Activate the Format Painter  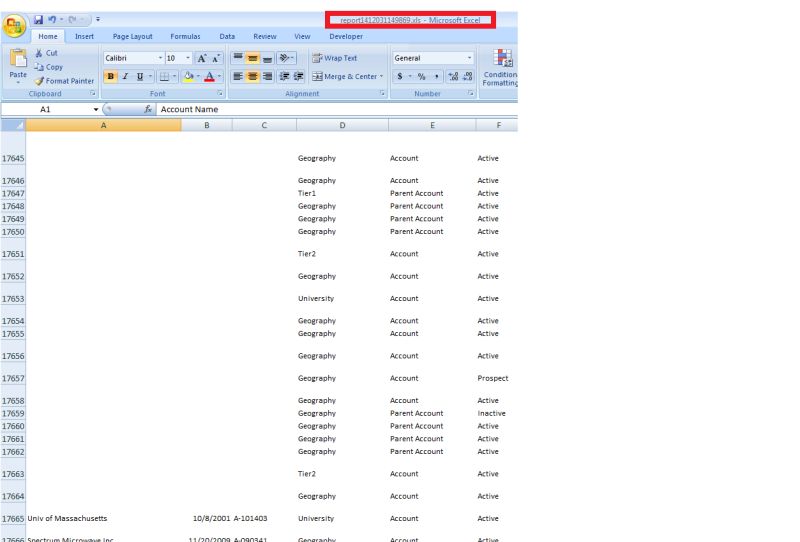click(x=64, y=81)
